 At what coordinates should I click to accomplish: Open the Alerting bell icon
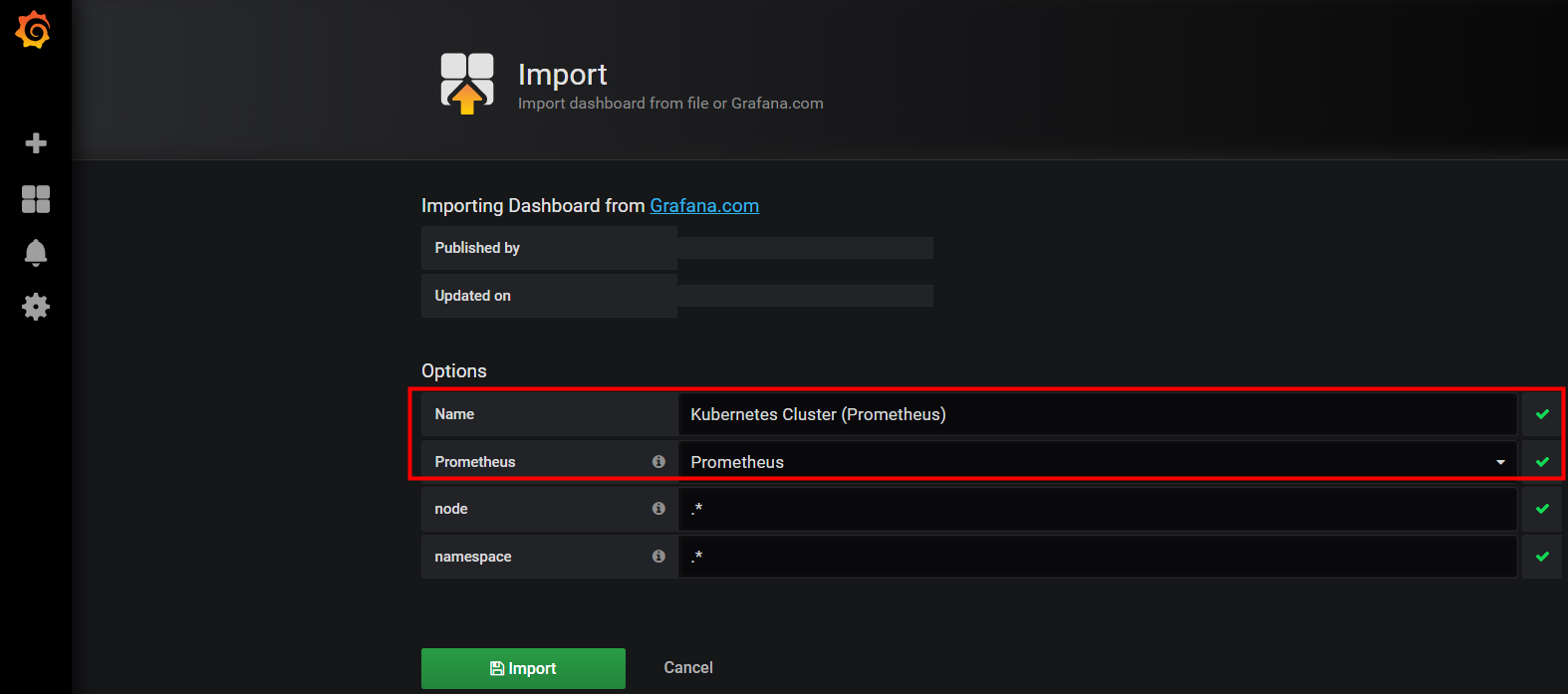coord(36,253)
